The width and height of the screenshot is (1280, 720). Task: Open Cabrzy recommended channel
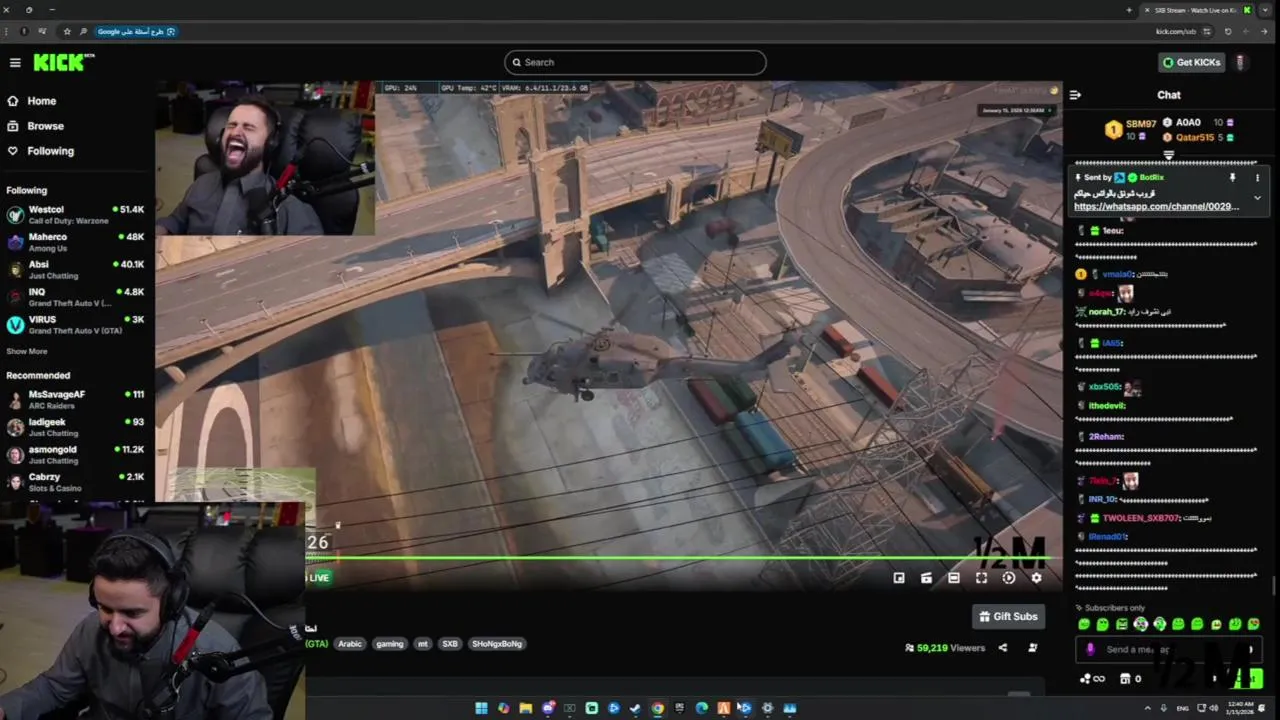[75, 481]
